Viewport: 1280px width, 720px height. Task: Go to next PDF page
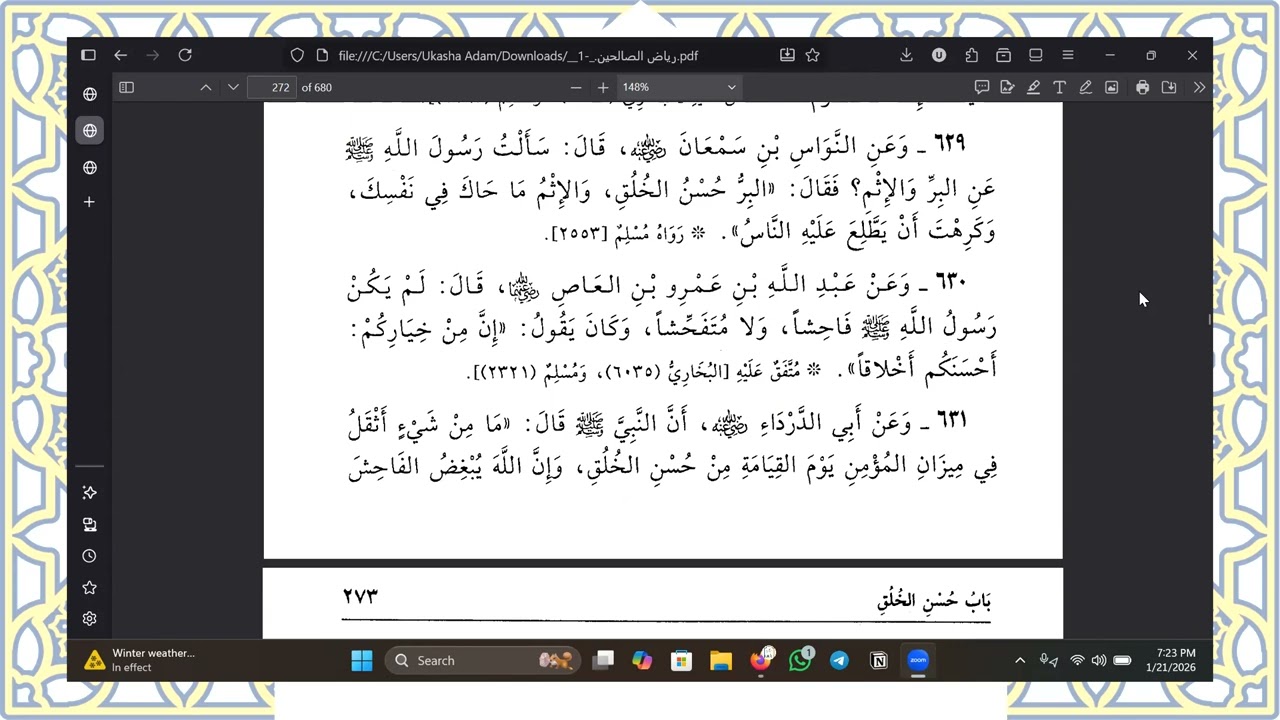click(x=233, y=87)
